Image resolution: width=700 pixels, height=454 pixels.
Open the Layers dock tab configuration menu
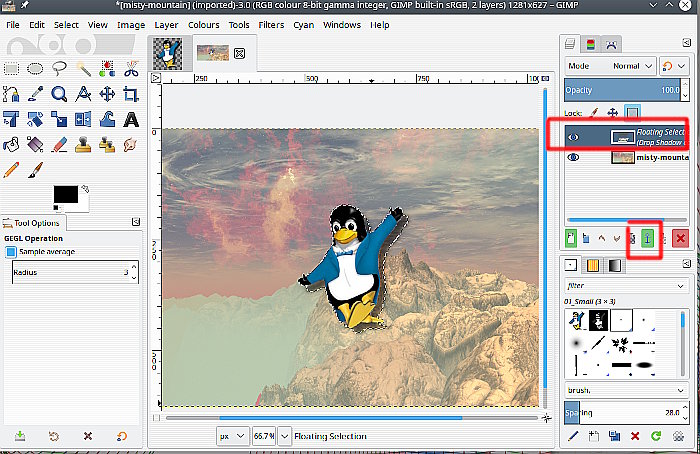687,43
